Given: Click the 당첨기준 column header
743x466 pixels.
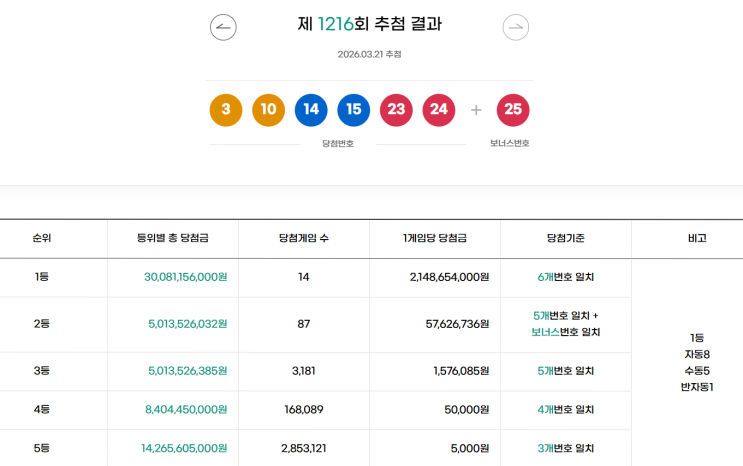Looking at the screenshot, I should 566,238.
